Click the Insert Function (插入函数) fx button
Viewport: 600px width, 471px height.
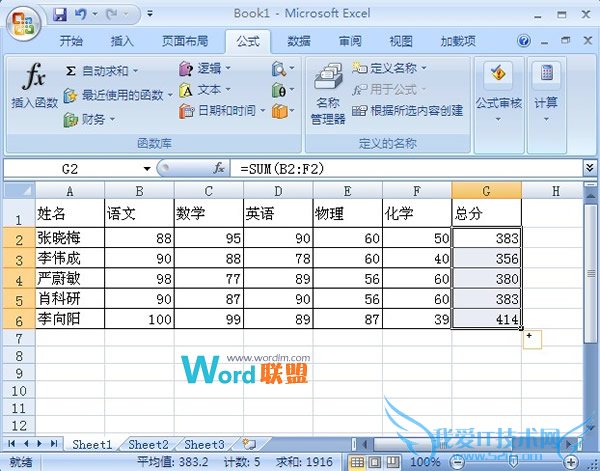34,87
